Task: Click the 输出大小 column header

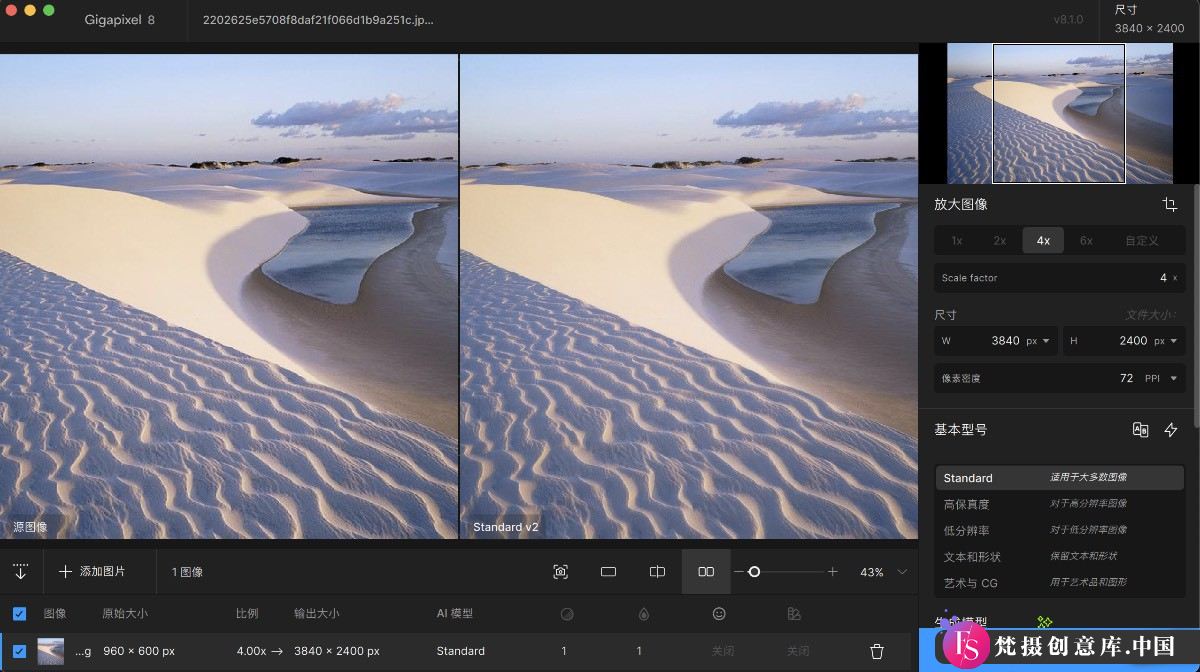Action: point(316,613)
